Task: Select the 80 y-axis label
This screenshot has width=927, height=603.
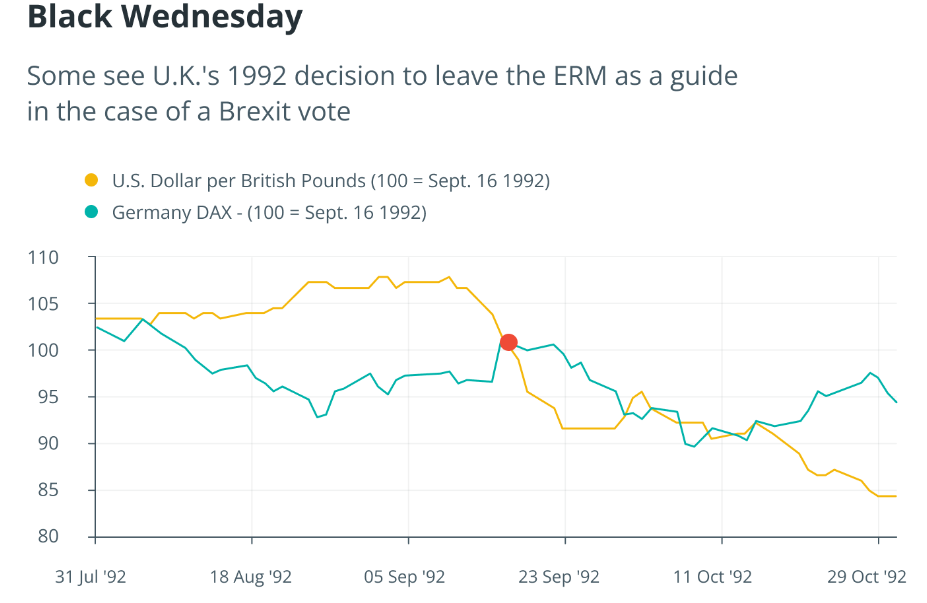Action: (75, 537)
